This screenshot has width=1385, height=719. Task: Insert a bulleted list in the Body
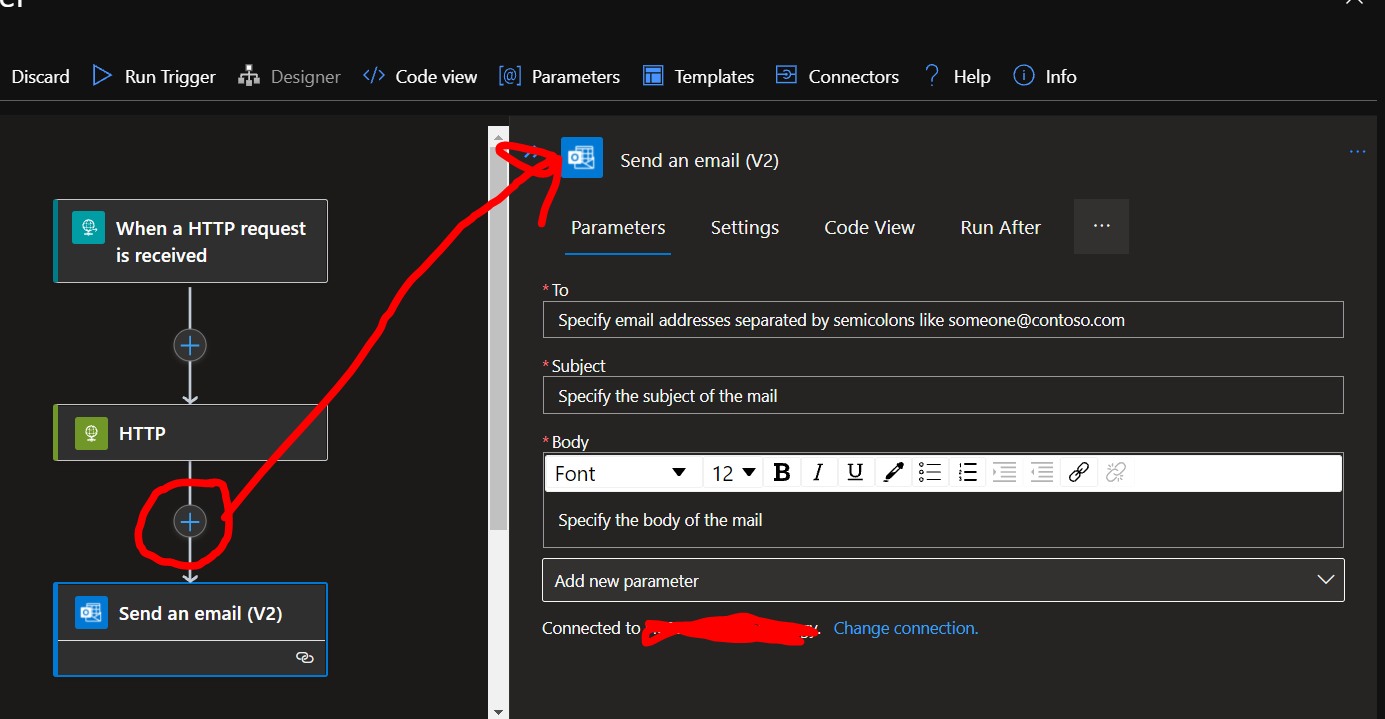pos(929,471)
